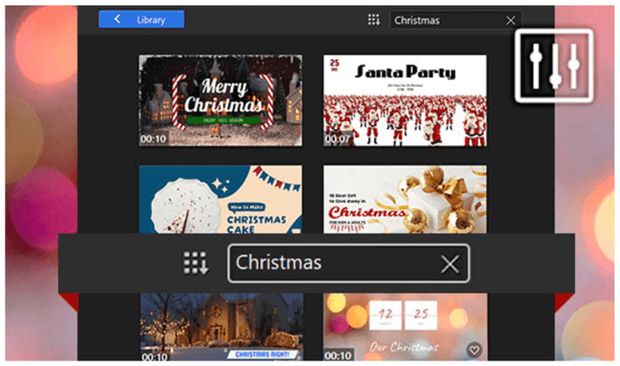Open the large sort-by grid arrow icon
The height and width of the screenshot is (366, 620).
(x=196, y=263)
